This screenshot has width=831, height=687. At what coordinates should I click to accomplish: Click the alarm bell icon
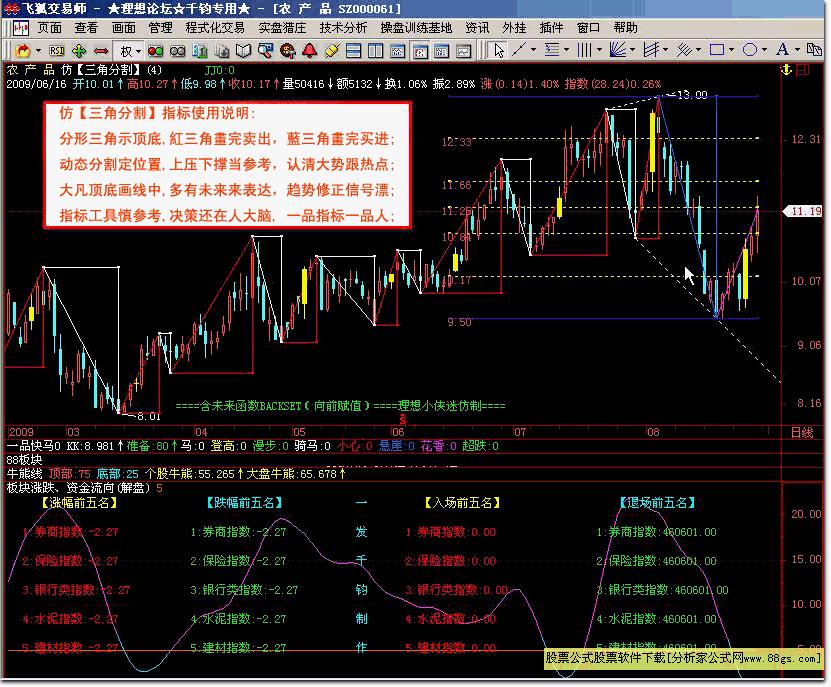point(308,52)
